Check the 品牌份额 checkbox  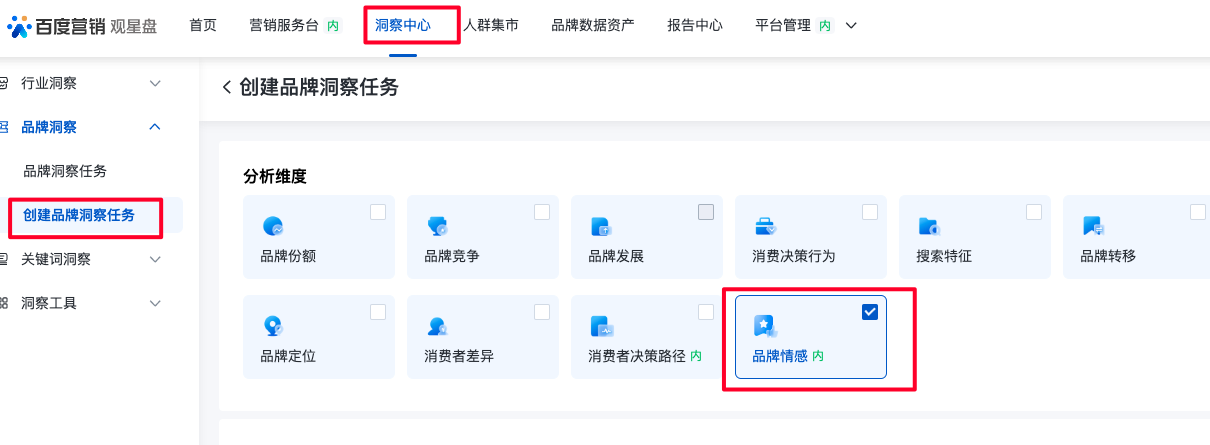coord(378,212)
